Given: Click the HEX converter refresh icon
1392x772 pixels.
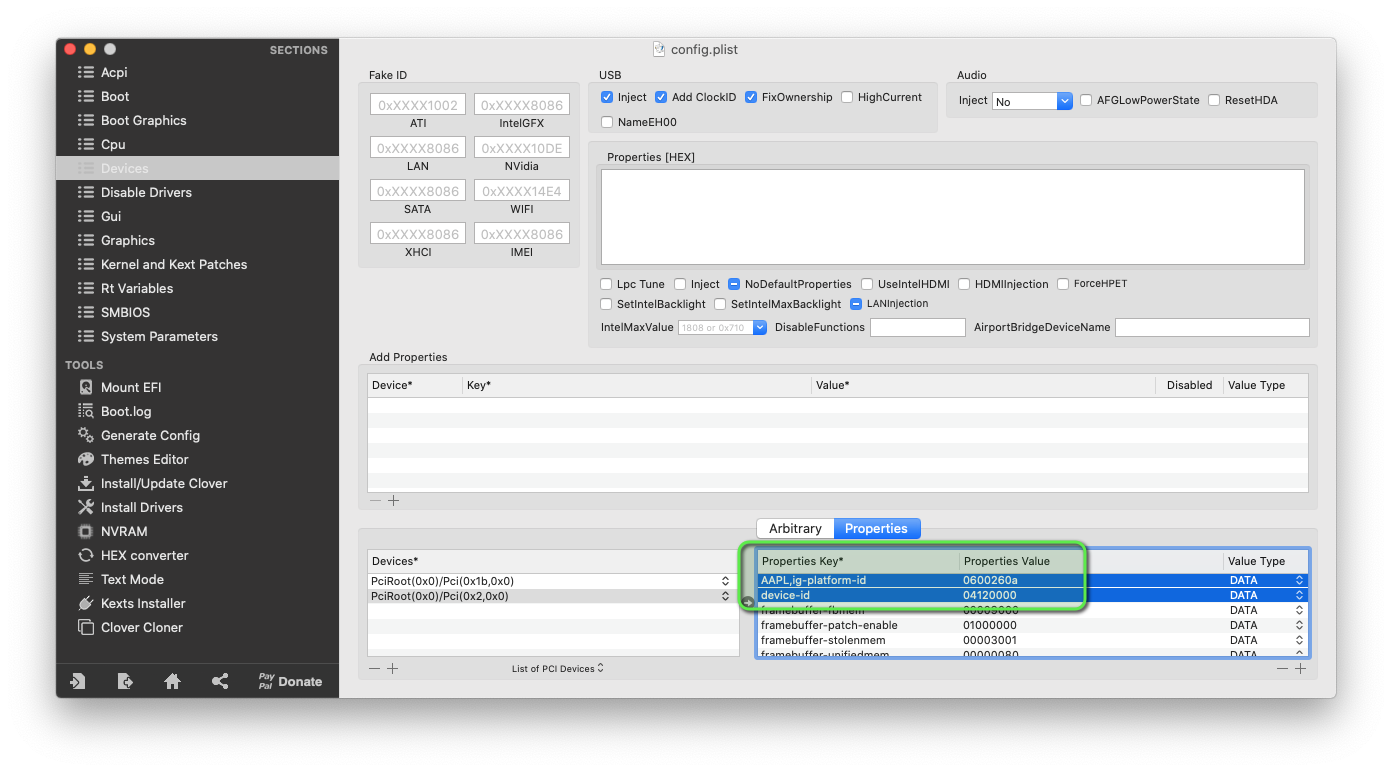Looking at the screenshot, I should tap(85, 555).
